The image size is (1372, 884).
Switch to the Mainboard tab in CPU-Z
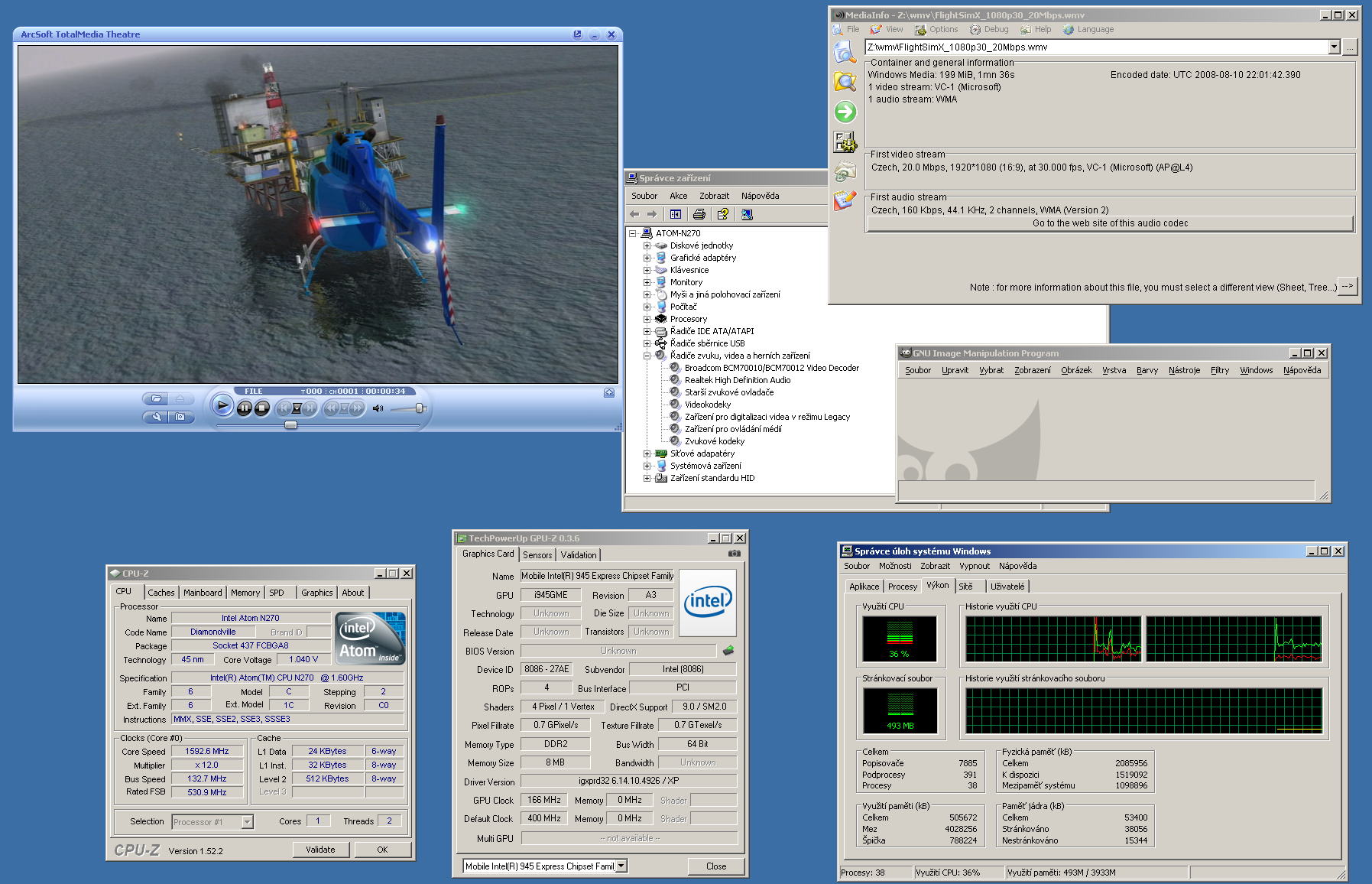(x=203, y=593)
